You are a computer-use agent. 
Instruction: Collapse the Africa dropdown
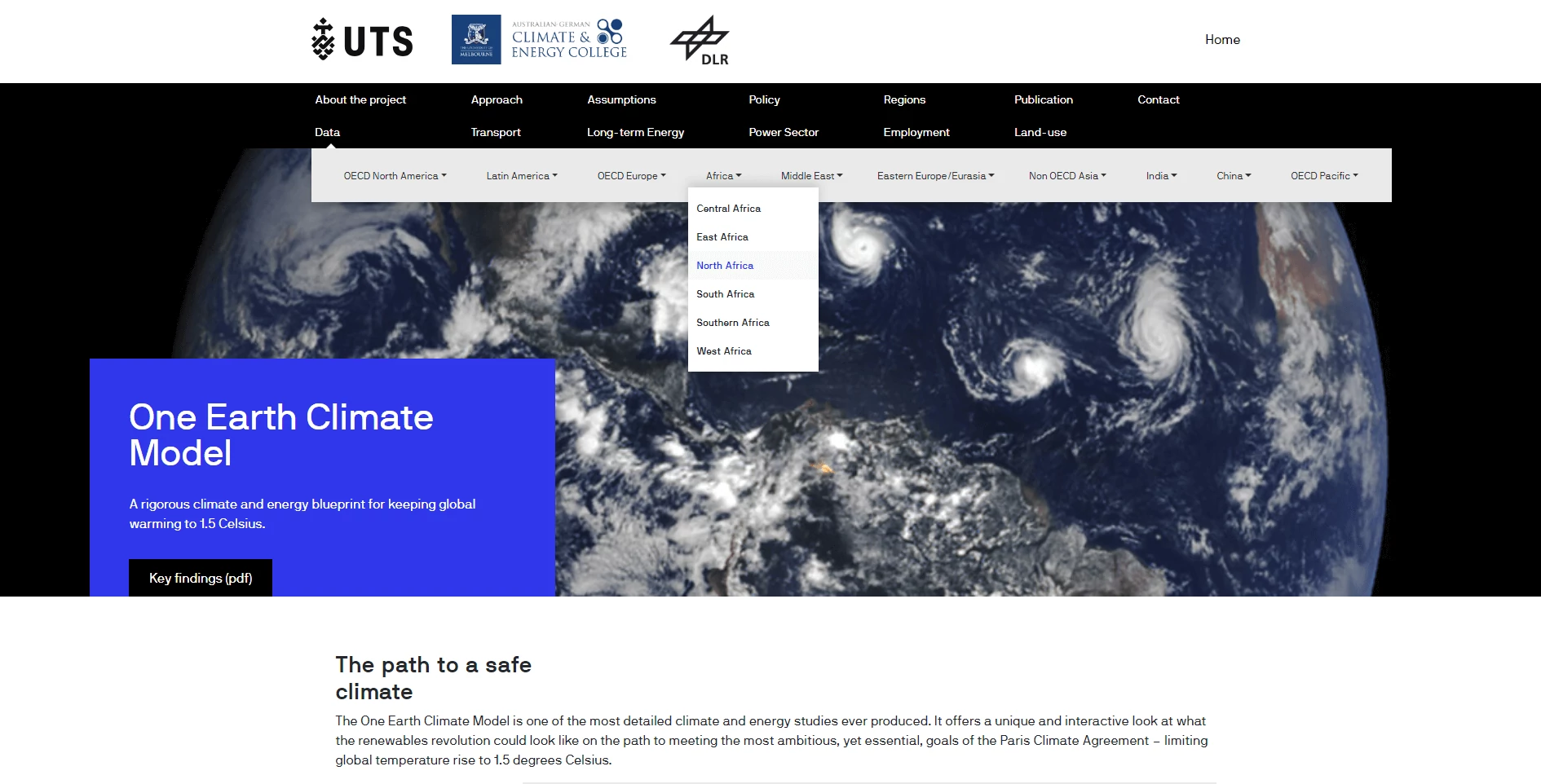pyautogui.click(x=723, y=175)
